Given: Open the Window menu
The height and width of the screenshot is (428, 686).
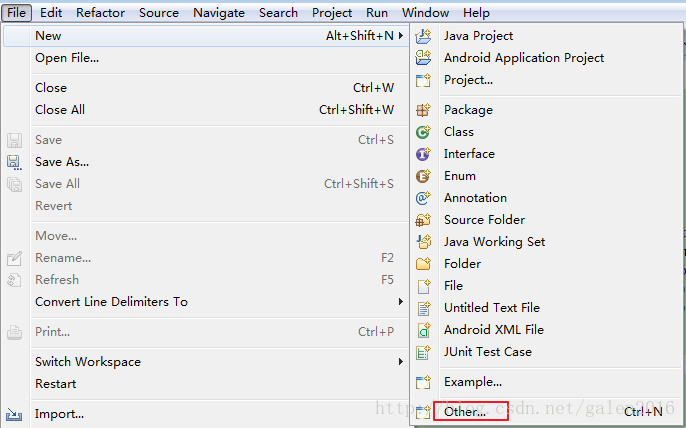Looking at the screenshot, I should (425, 13).
